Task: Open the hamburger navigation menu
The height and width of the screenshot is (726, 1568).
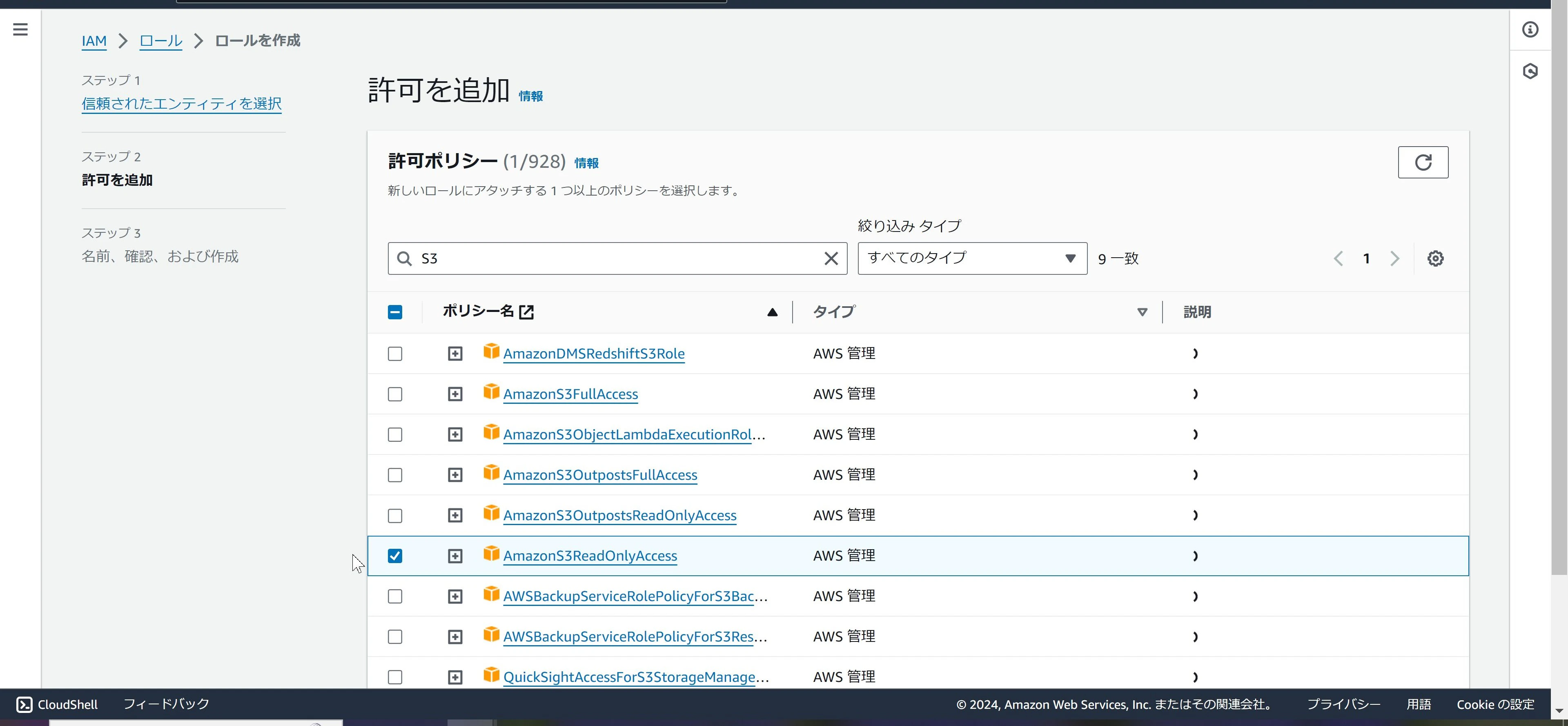Action: [20, 29]
